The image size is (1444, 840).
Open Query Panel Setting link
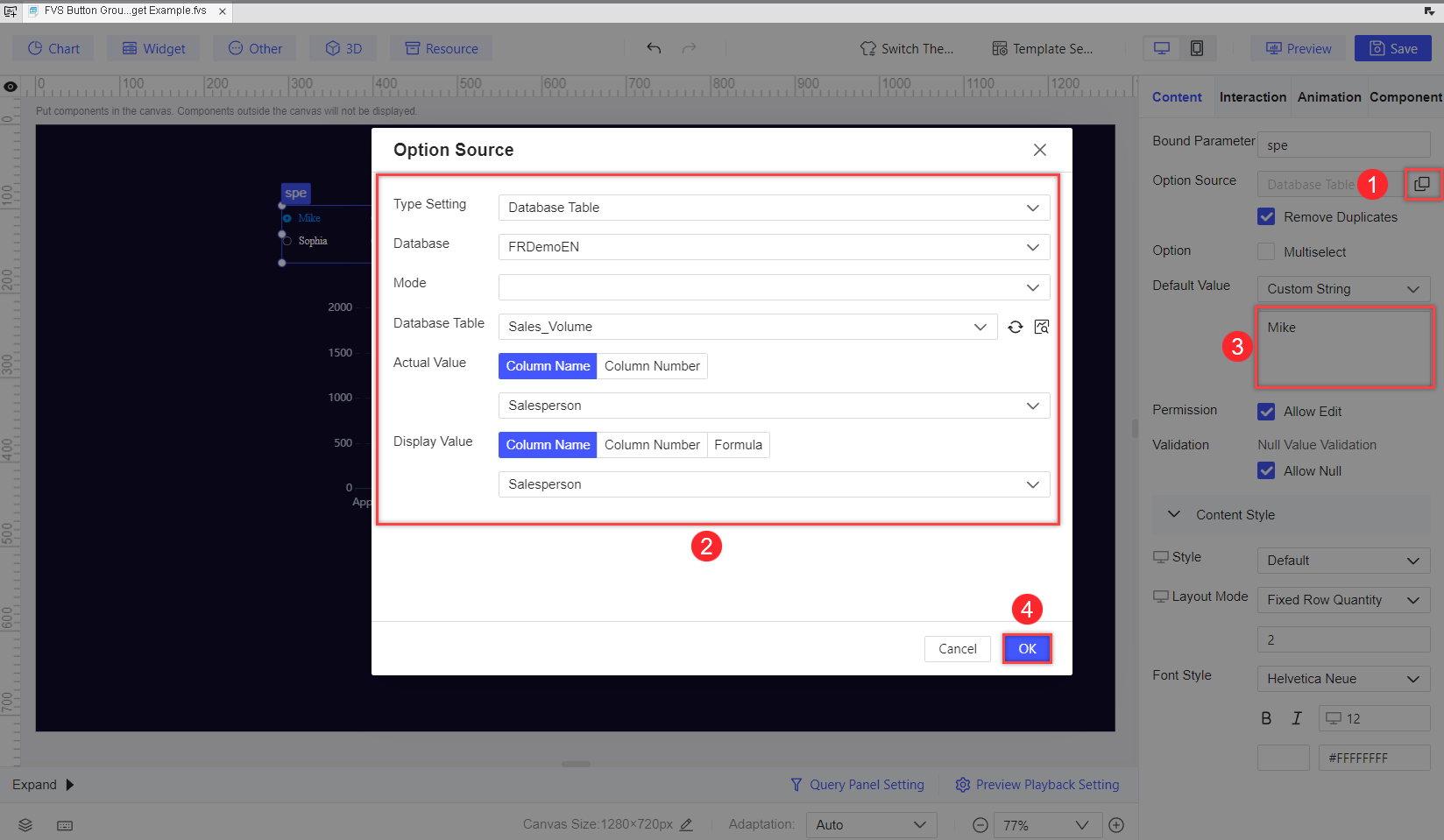click(x=857, y=785)
